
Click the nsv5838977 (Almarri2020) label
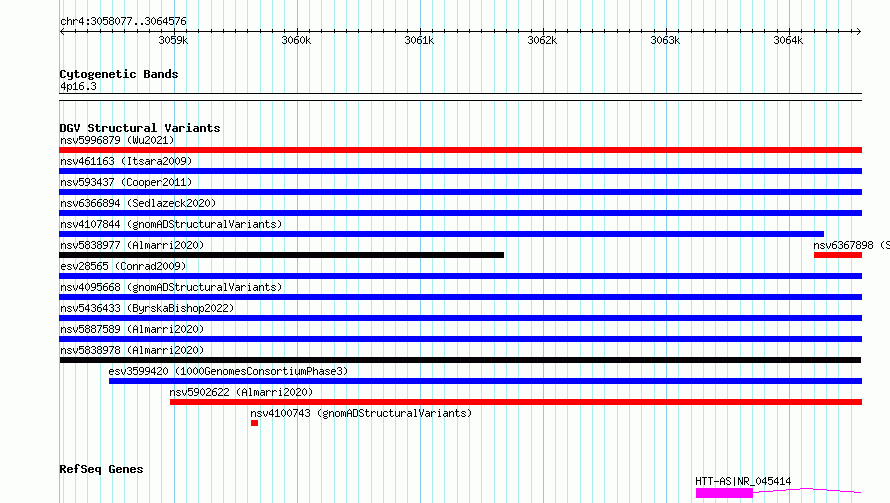(x=132, y=245)
